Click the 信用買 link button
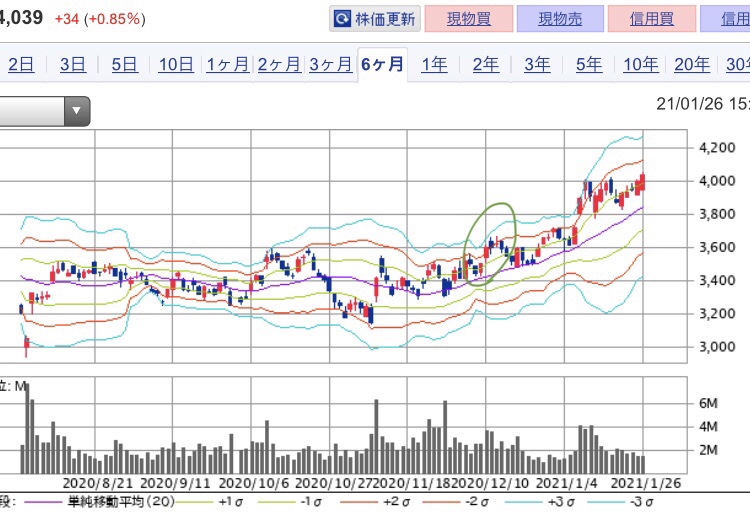 [652, 19]
